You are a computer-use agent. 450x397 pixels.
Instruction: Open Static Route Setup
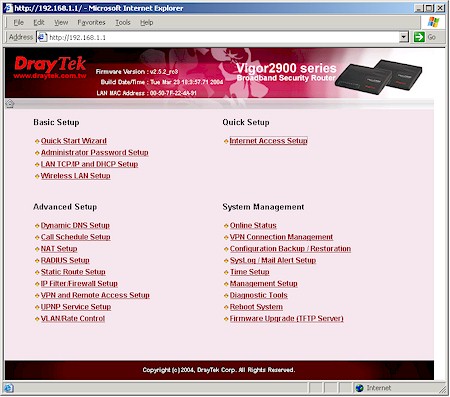coord(73,272)
